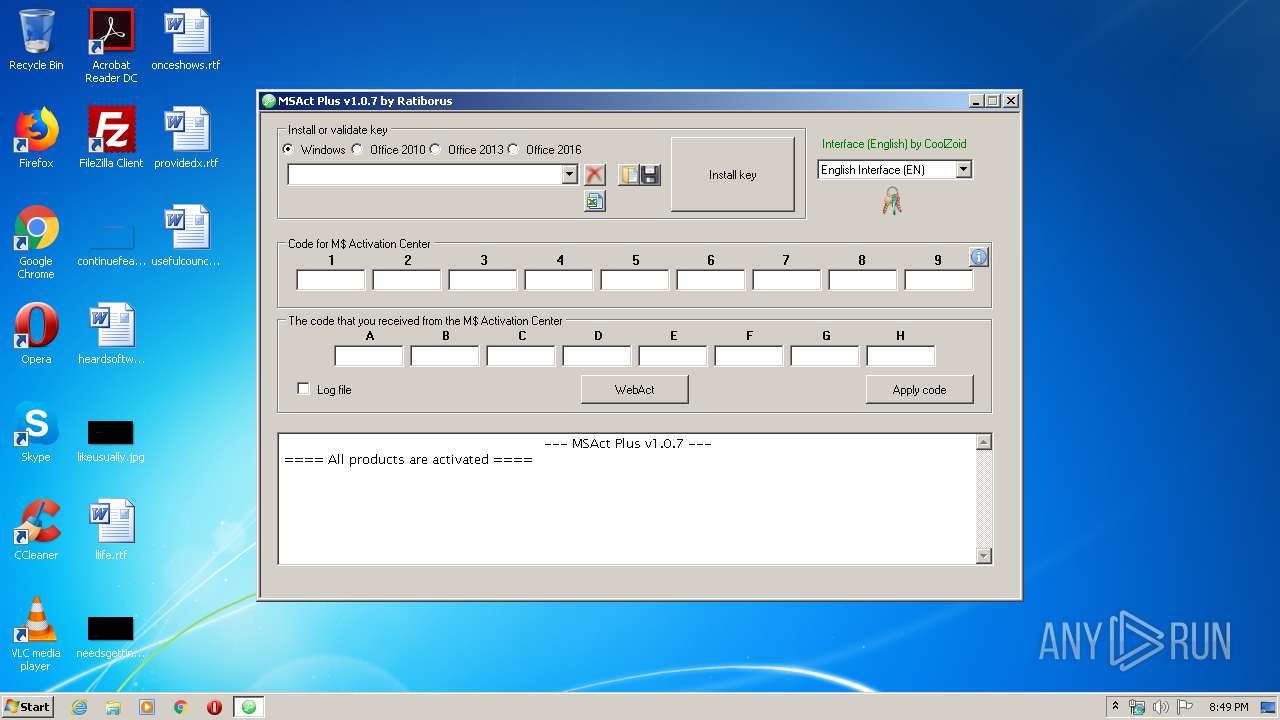Image resolution: width=1280 pixels, height=720 pixels.
Task: Open continuefea... desktop file
Action: [111, 242]
